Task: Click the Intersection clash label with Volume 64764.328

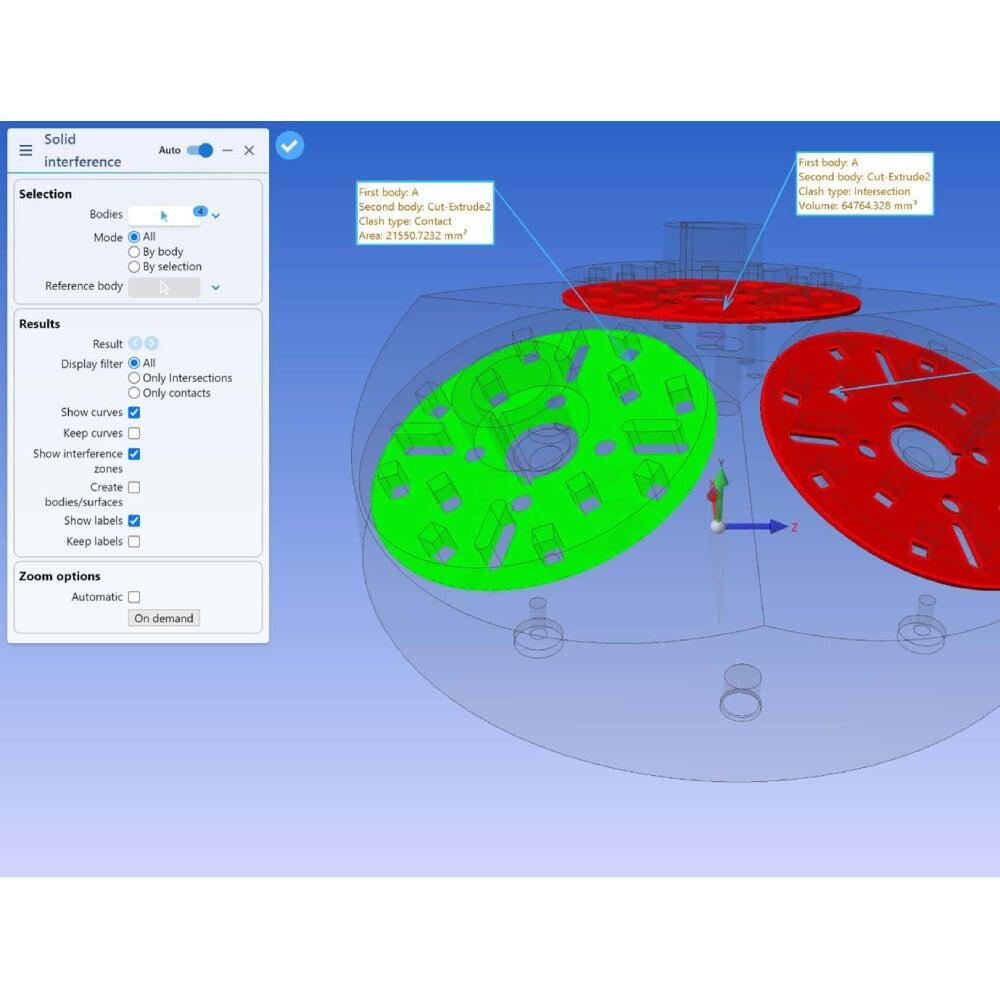Action: (864, 184)
